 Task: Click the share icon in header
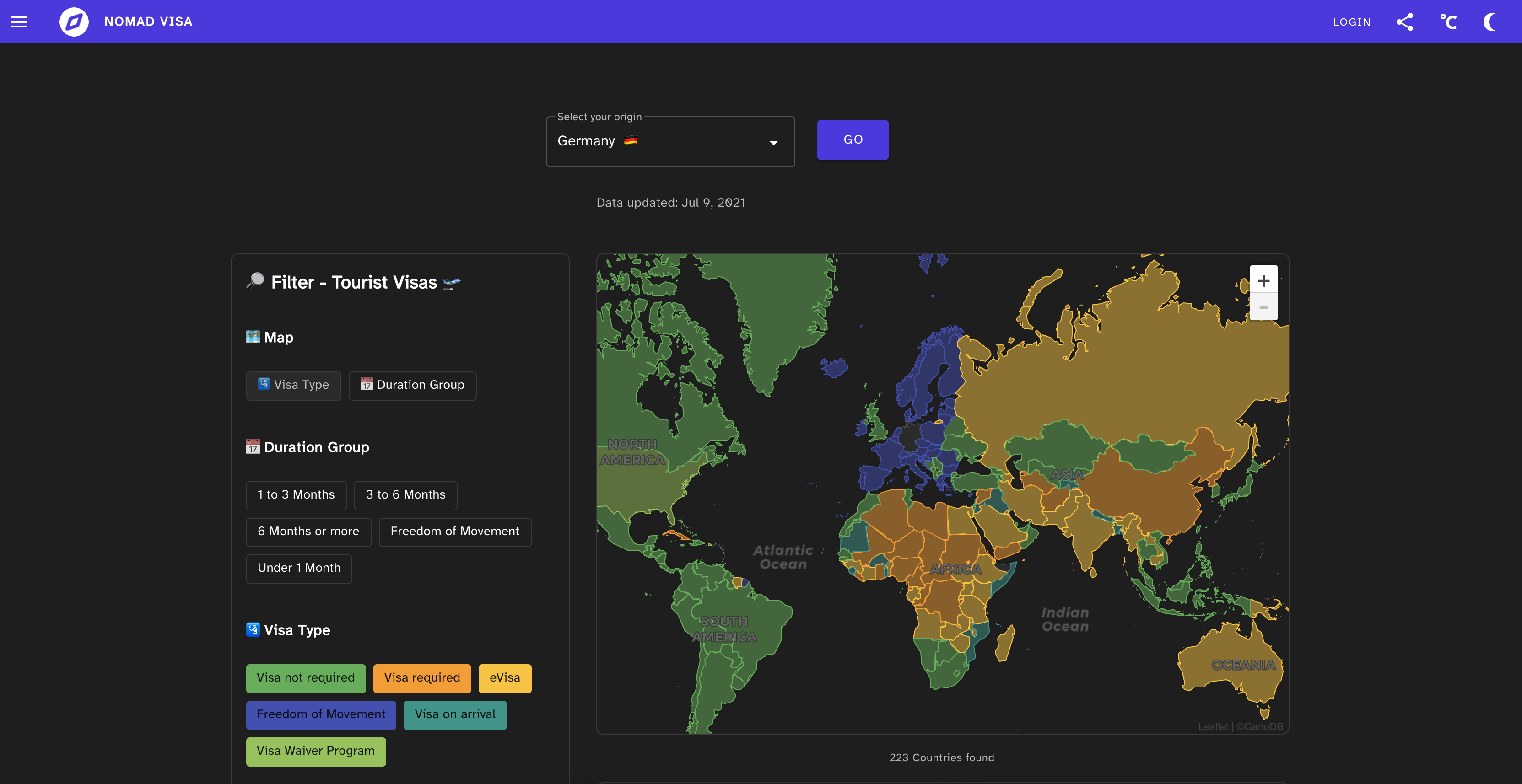(1404, 22)
